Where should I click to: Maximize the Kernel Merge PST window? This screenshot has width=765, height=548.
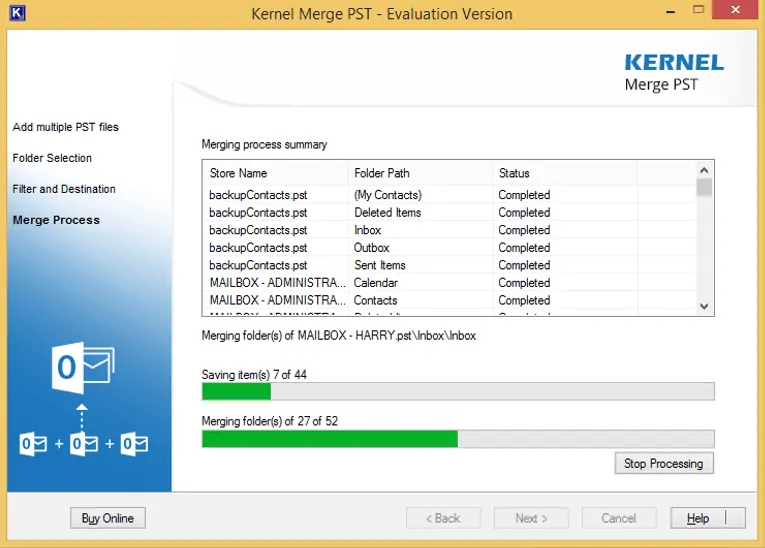698,10
